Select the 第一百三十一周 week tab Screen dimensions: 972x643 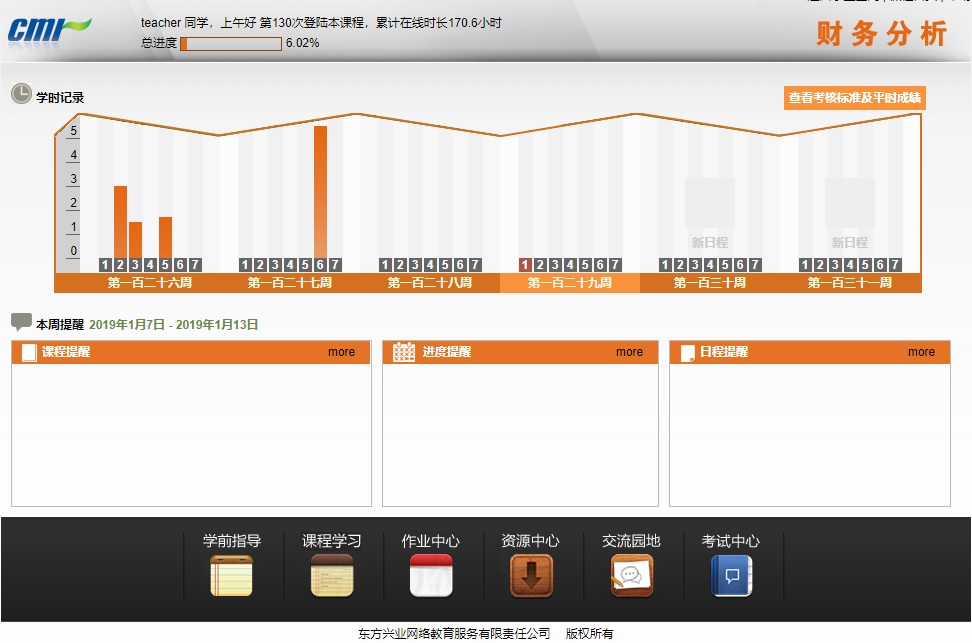click(849, 283)
